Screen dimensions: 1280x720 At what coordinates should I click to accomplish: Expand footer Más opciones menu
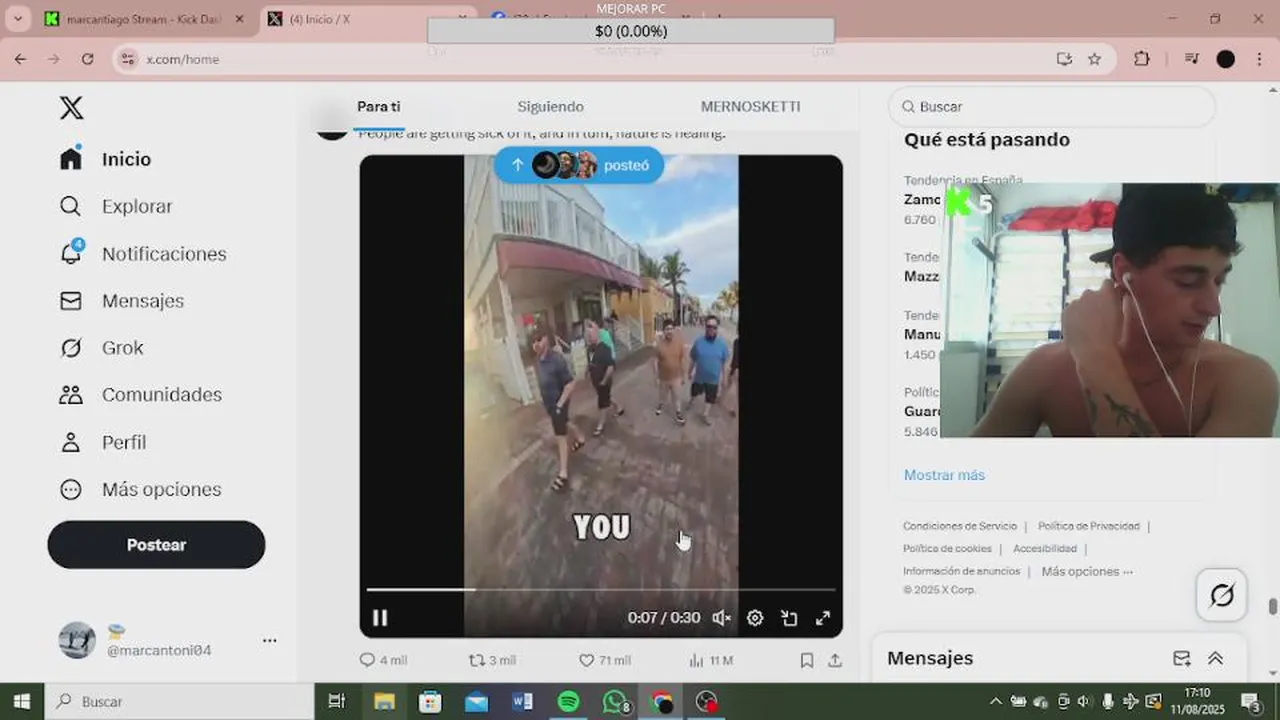(1087, 571)
